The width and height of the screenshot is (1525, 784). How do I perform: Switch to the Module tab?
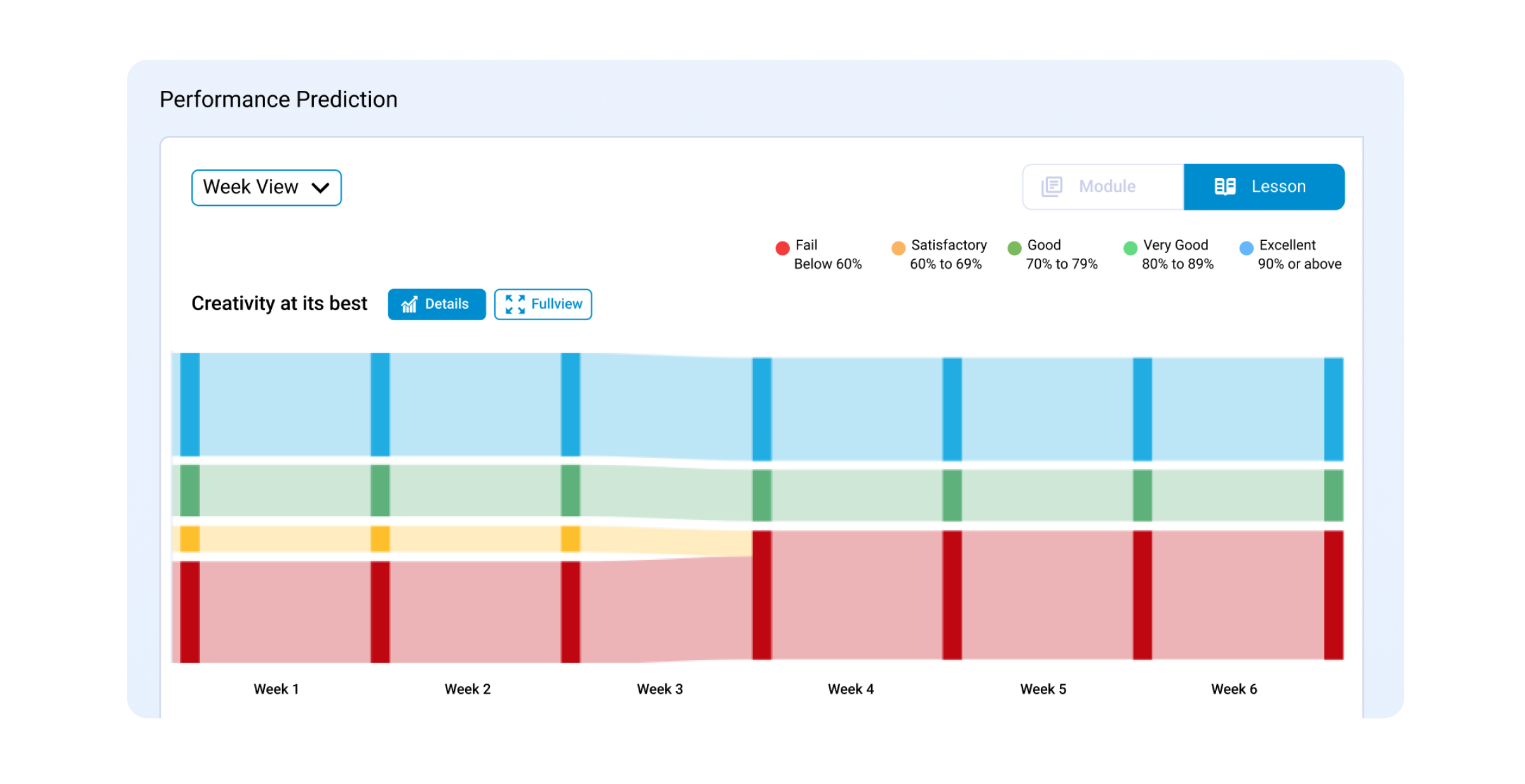click(x=1103, y=187)
